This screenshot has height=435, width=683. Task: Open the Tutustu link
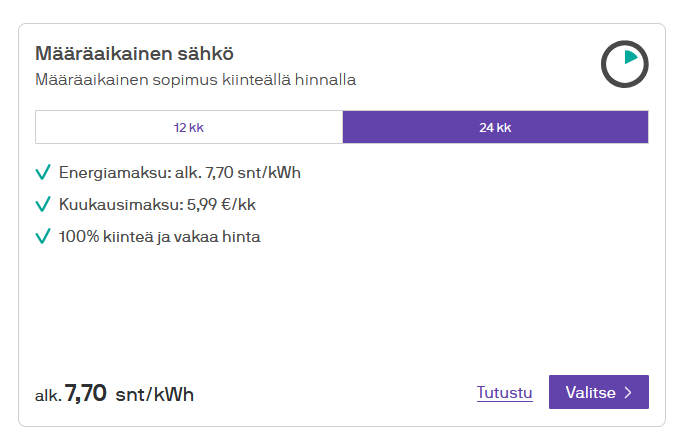pos(504,393)
